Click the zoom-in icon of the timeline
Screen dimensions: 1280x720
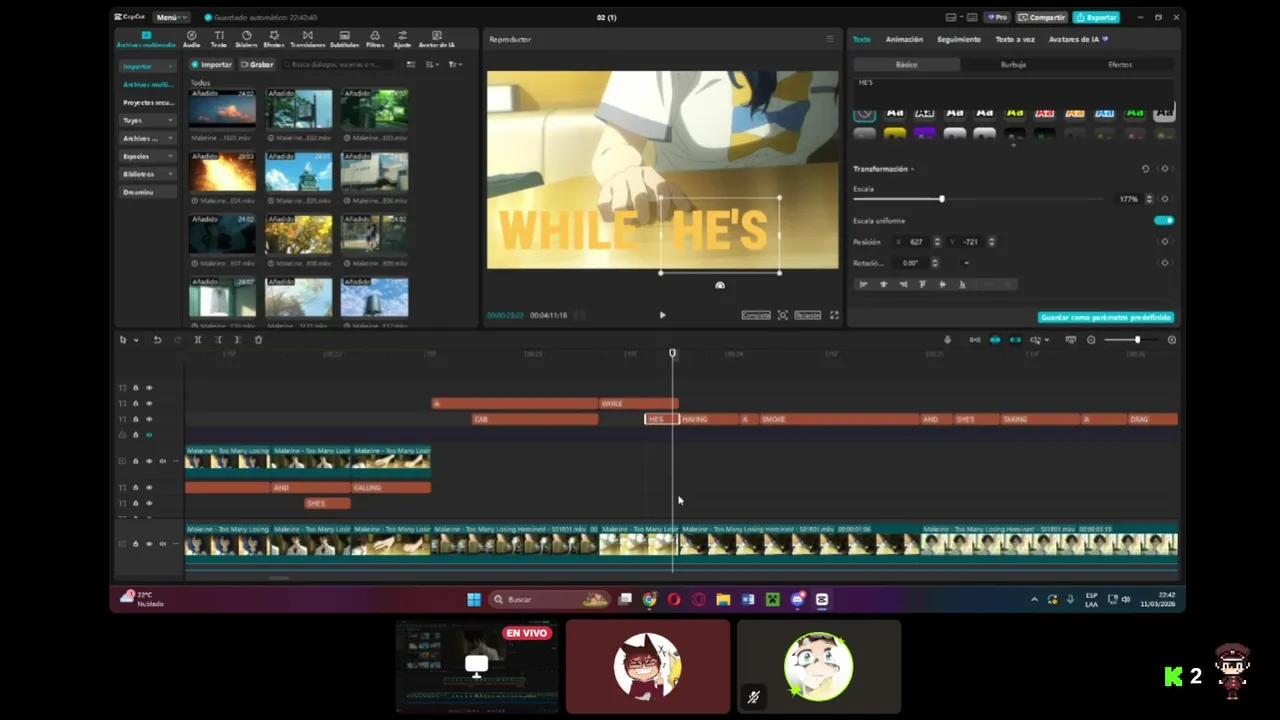(1172, 340)
